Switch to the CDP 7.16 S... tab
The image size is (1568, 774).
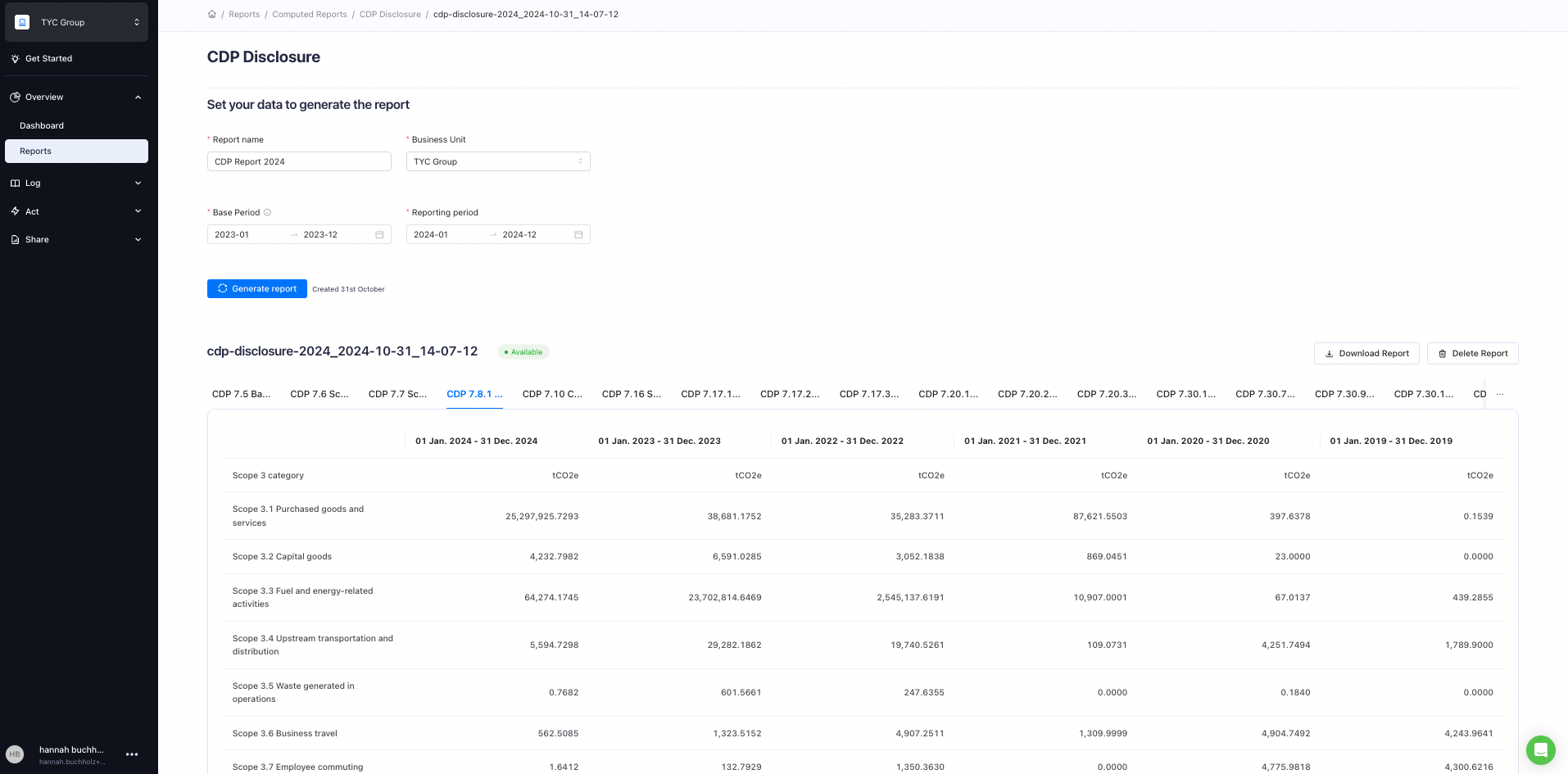click(632, 394)
